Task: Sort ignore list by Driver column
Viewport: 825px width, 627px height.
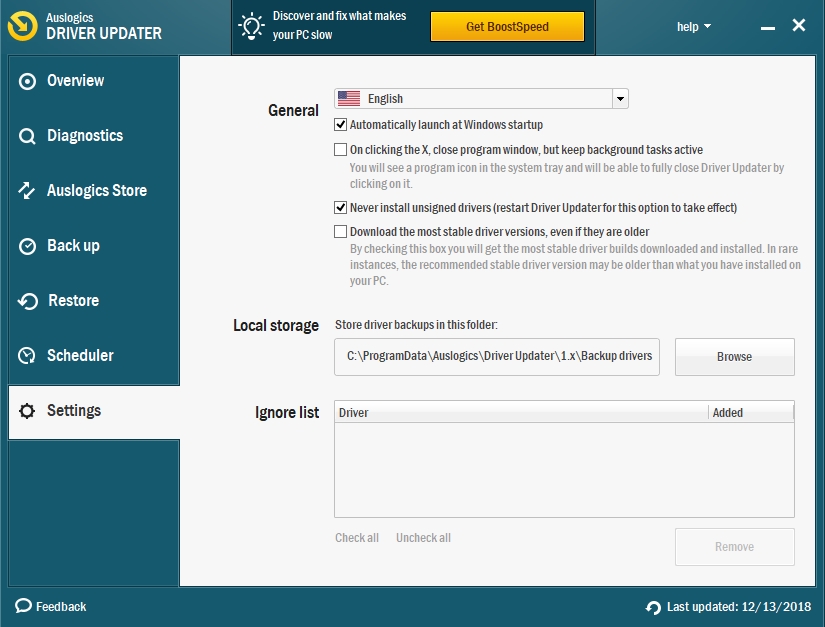Action: (520, 412)
